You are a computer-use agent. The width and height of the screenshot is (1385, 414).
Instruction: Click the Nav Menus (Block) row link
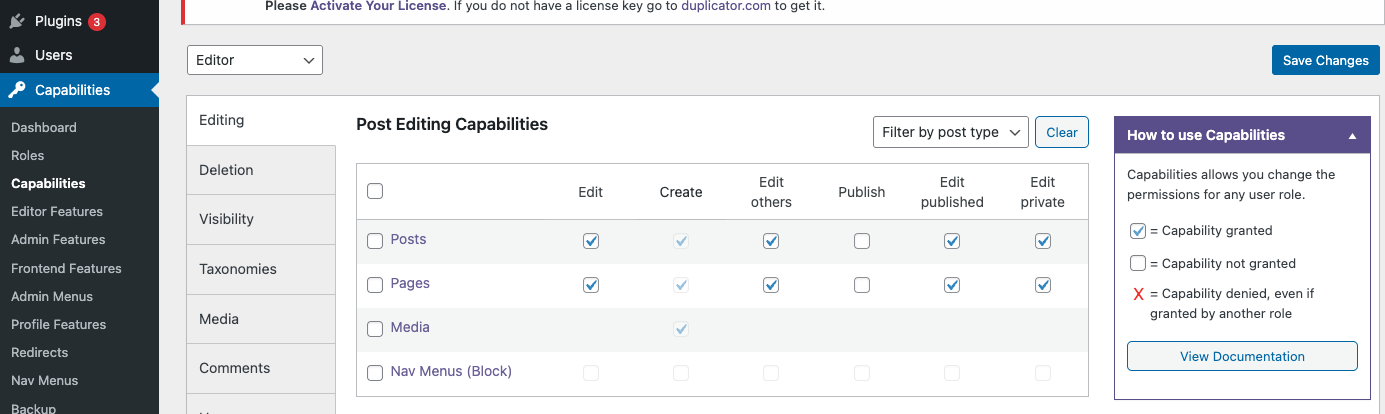pos(451,371)
